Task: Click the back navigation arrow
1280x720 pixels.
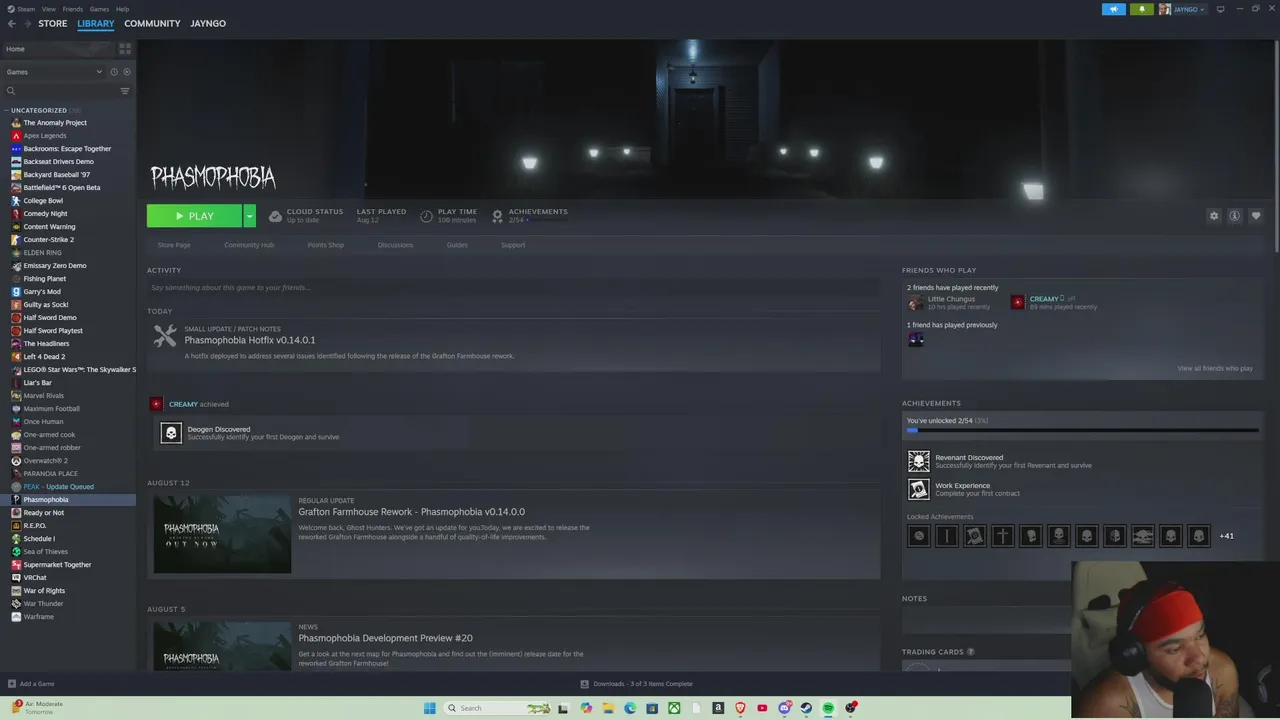Action: pos(12,23)
